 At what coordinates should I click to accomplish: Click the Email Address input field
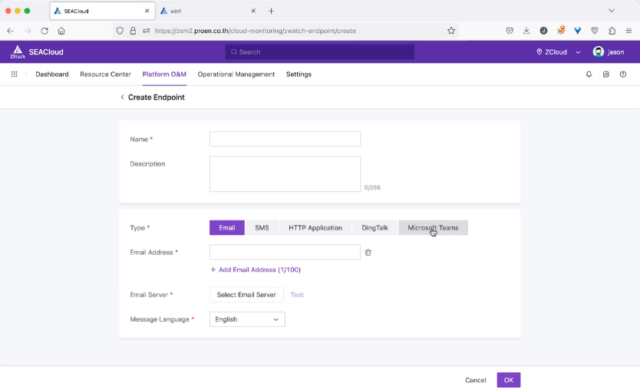point(285,252)
